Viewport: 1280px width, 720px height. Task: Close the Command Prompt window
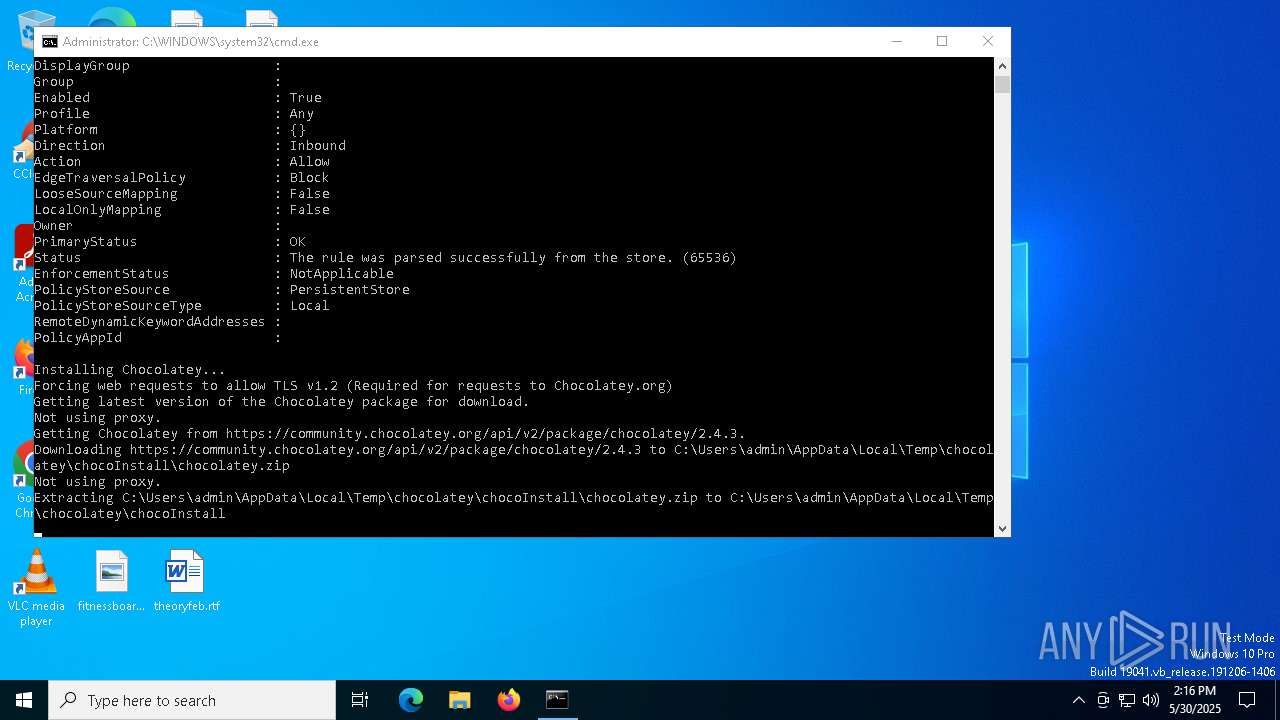(x=988, y=42)
